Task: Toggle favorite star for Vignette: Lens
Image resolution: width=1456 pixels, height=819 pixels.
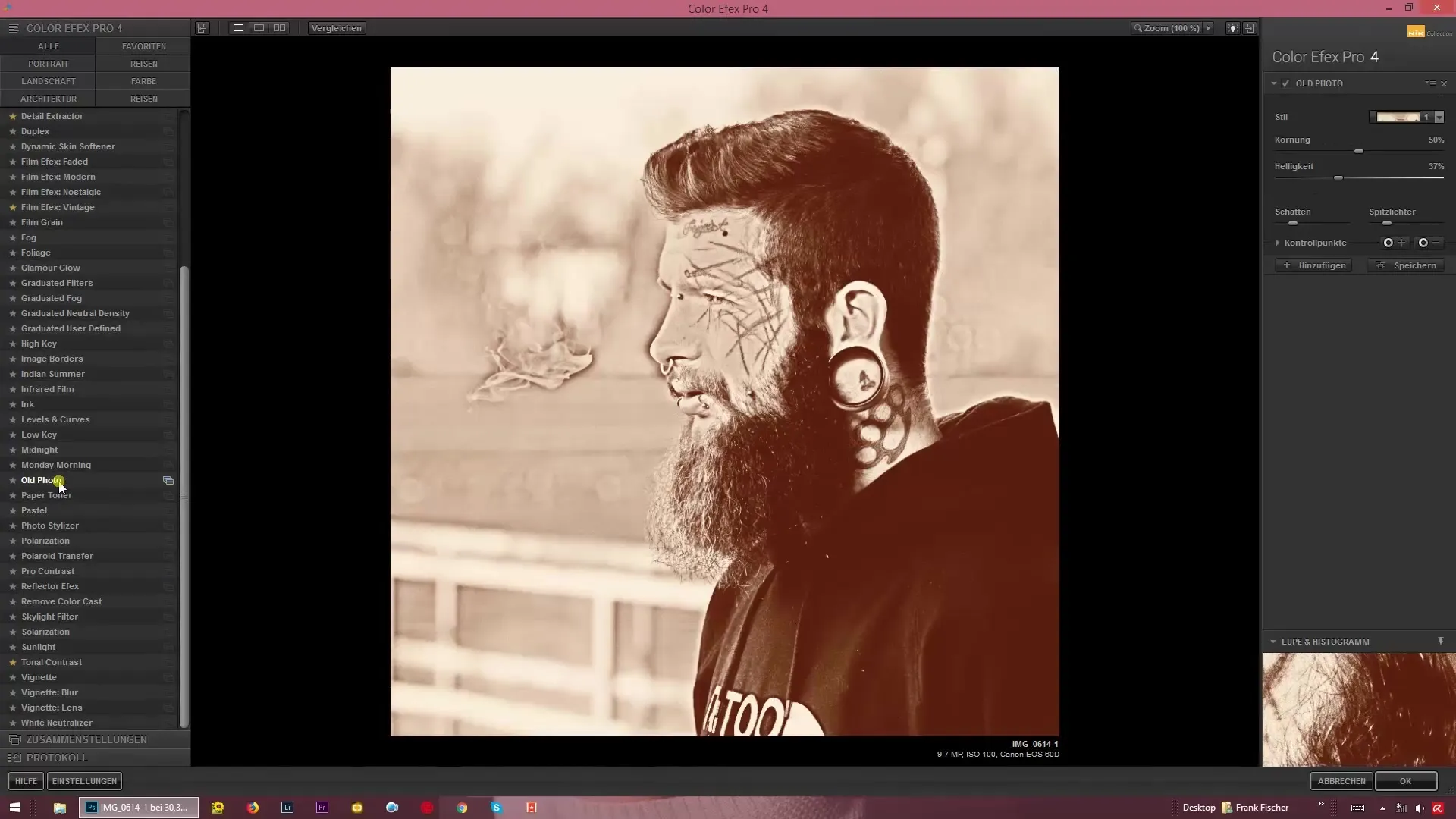Action: coord(13,708)
